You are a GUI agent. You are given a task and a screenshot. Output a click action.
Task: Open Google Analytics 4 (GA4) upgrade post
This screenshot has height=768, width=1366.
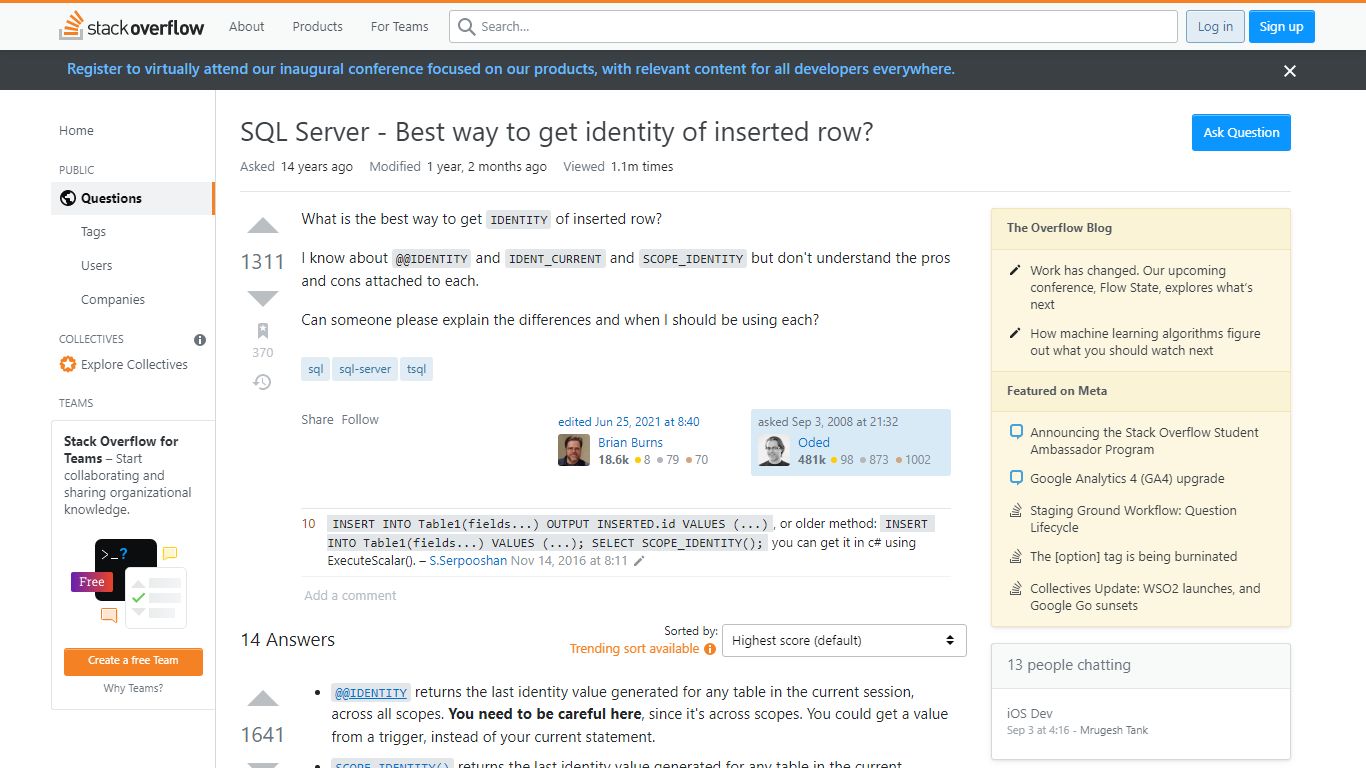click(1127, 478)
